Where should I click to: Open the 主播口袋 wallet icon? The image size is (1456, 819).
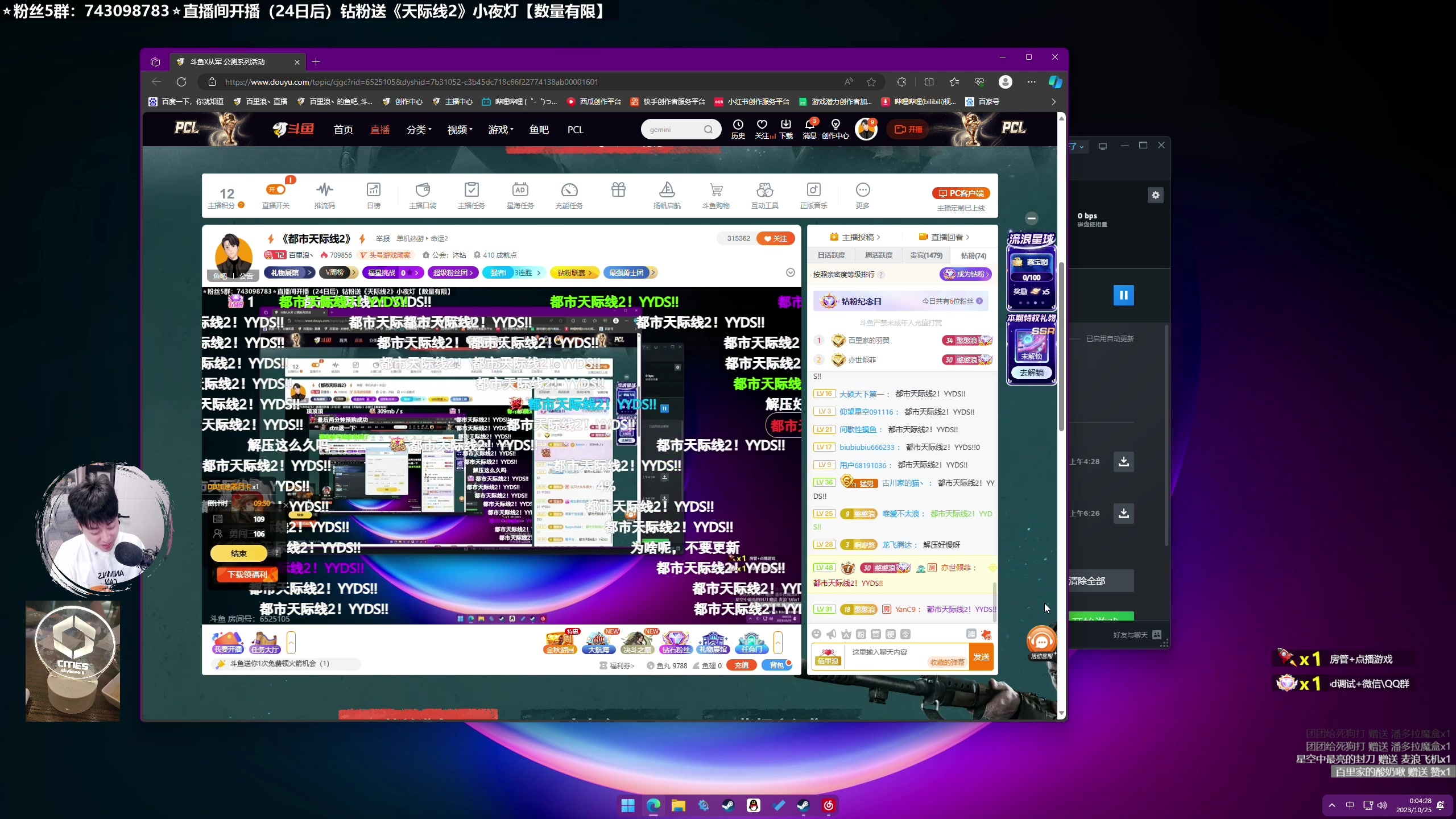423,189
